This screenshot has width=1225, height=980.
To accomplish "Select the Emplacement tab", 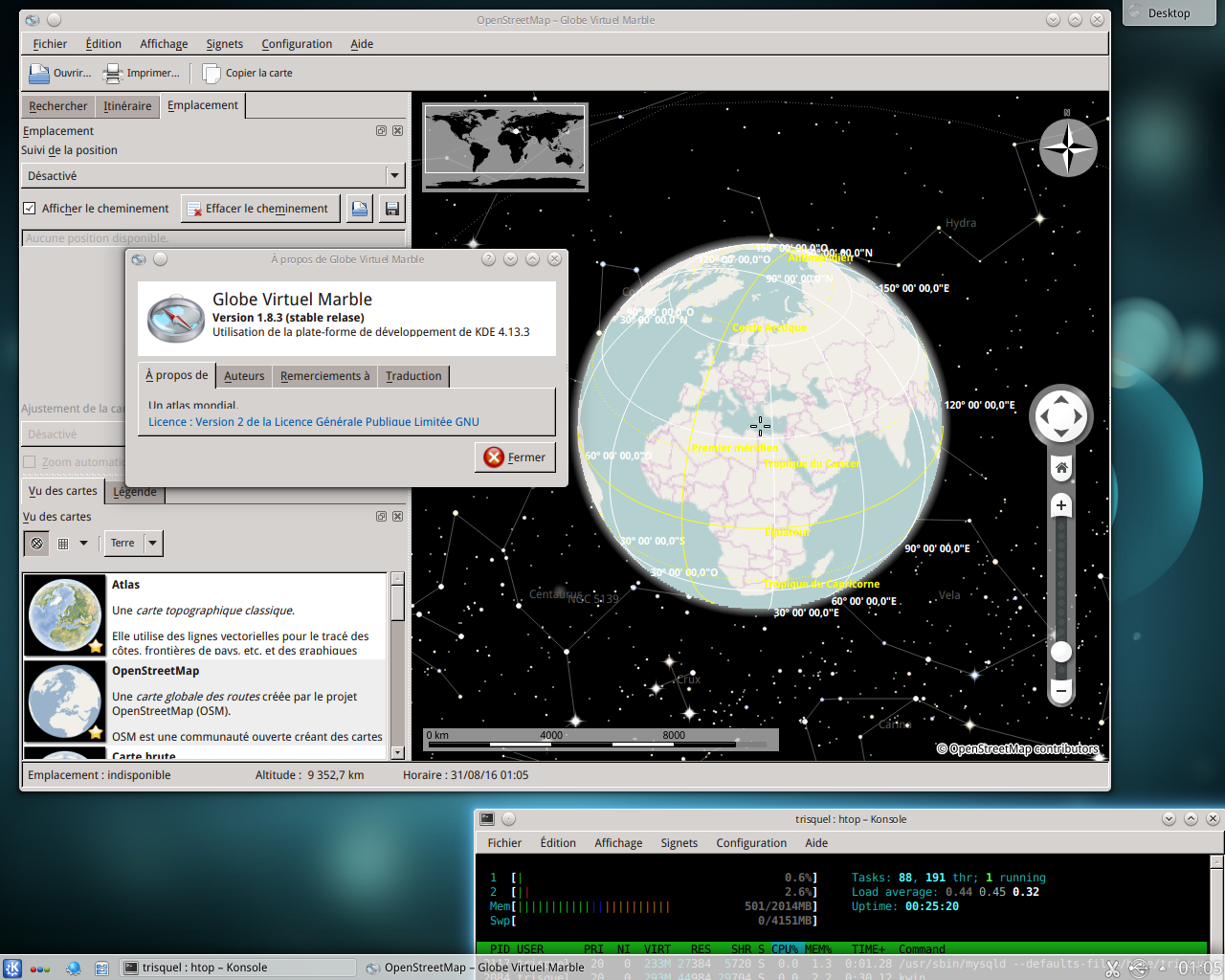I will coord(203,105).
